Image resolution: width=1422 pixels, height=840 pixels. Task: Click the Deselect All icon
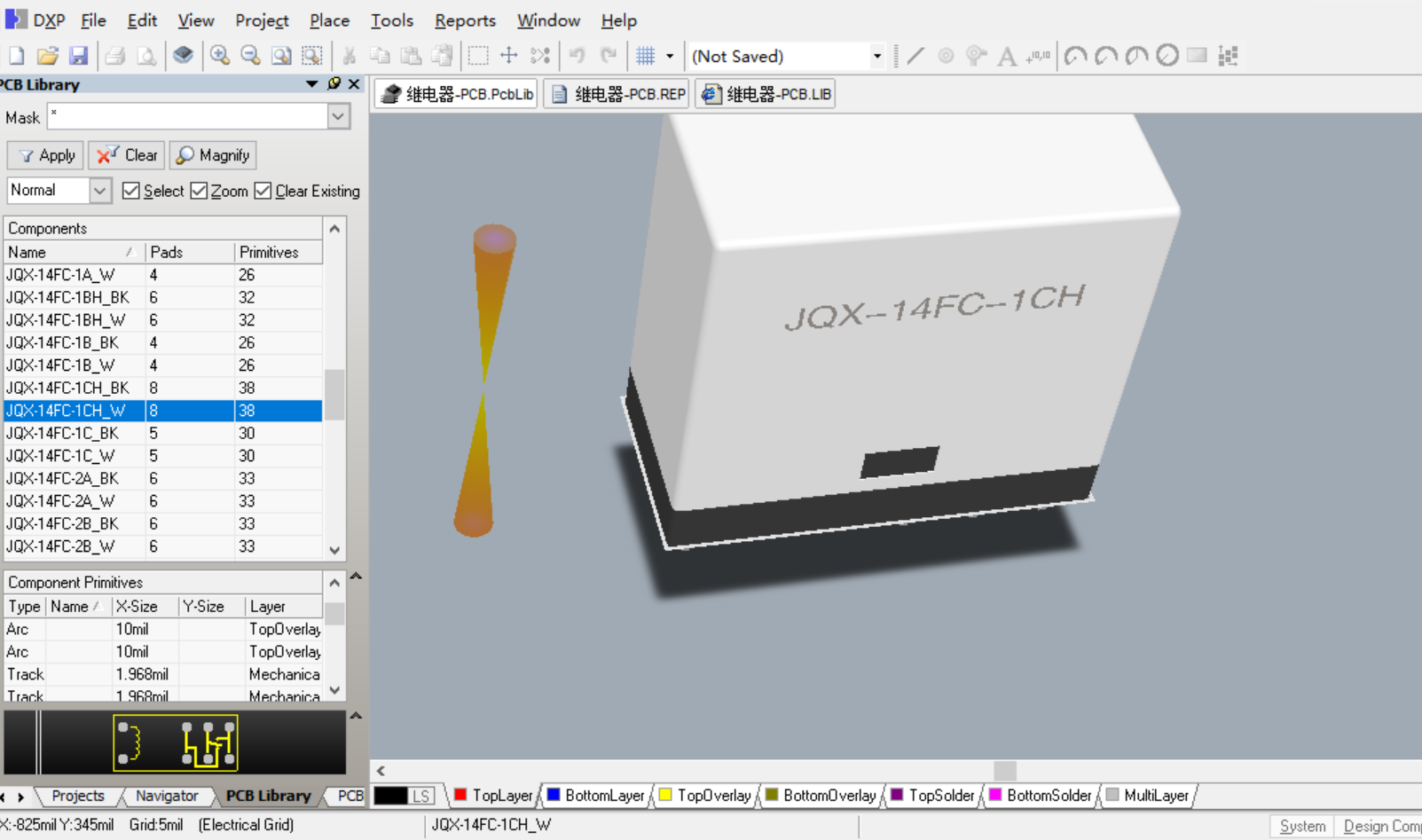pos(540,56)
